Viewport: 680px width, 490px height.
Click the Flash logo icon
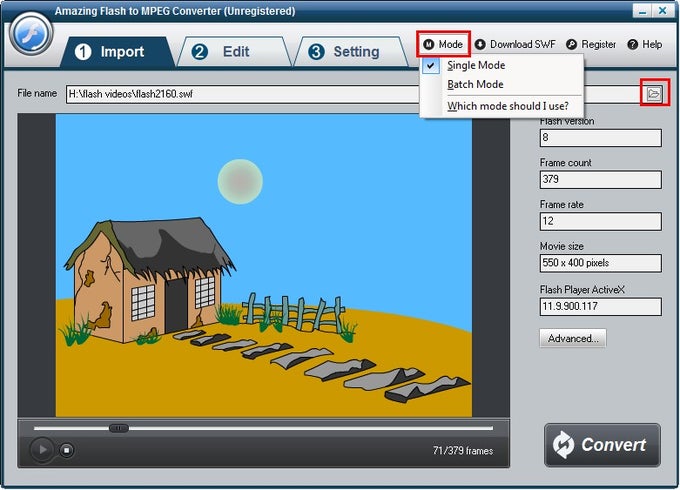31,34
